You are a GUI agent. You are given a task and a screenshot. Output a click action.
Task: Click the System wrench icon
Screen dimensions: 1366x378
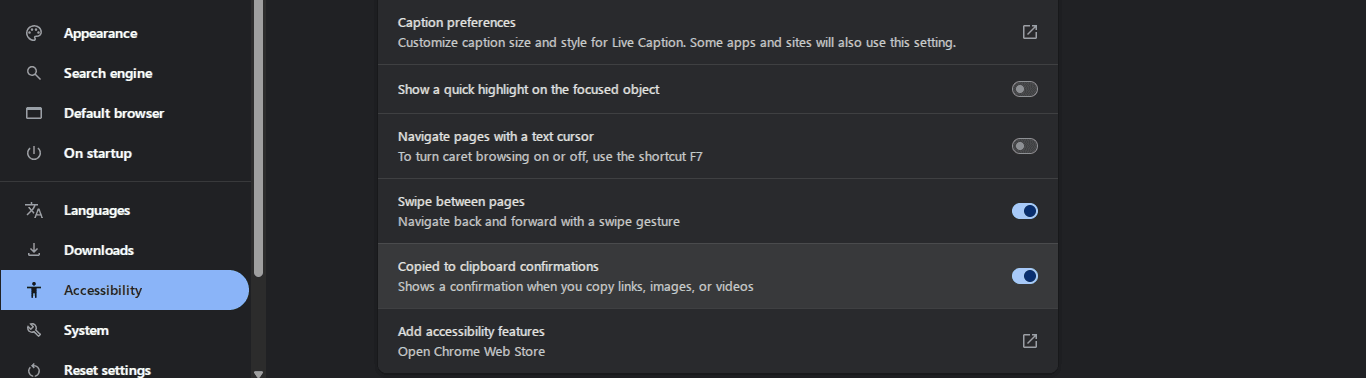34,330
